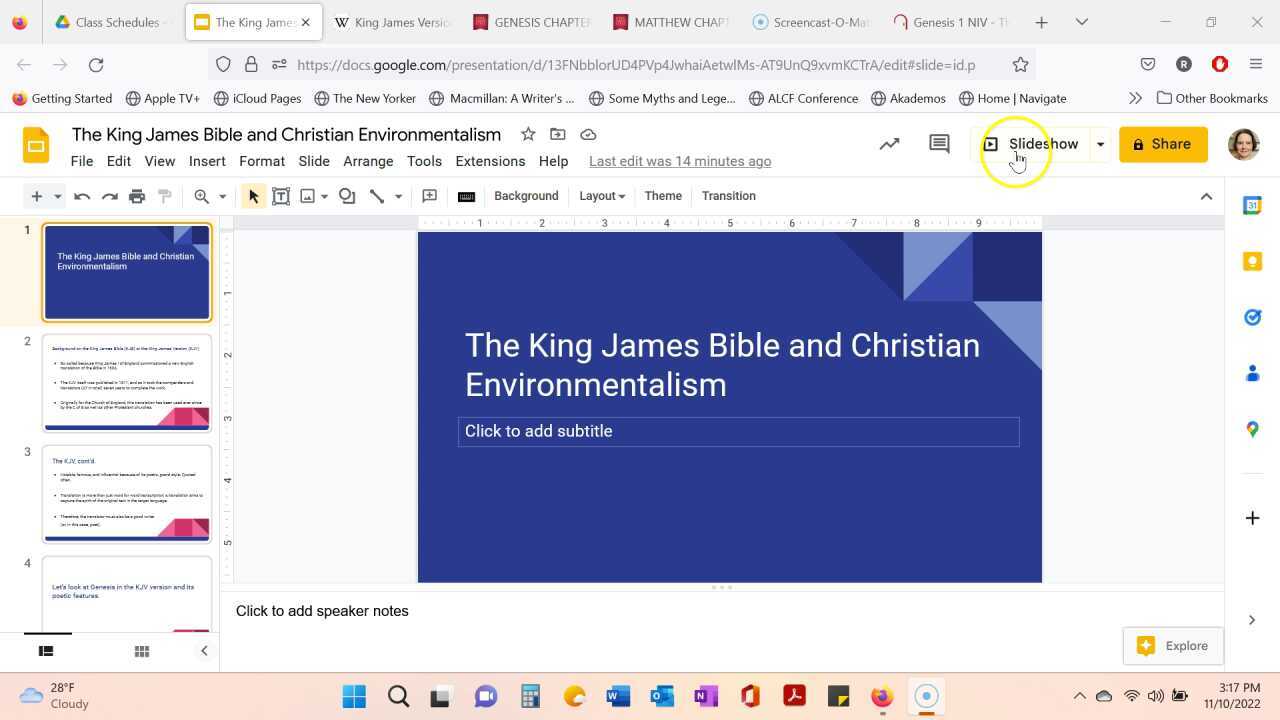Open the Insert image tool
Image resolution: width=1280 pixels, height=720 pixels.
(x=308, y=196)
